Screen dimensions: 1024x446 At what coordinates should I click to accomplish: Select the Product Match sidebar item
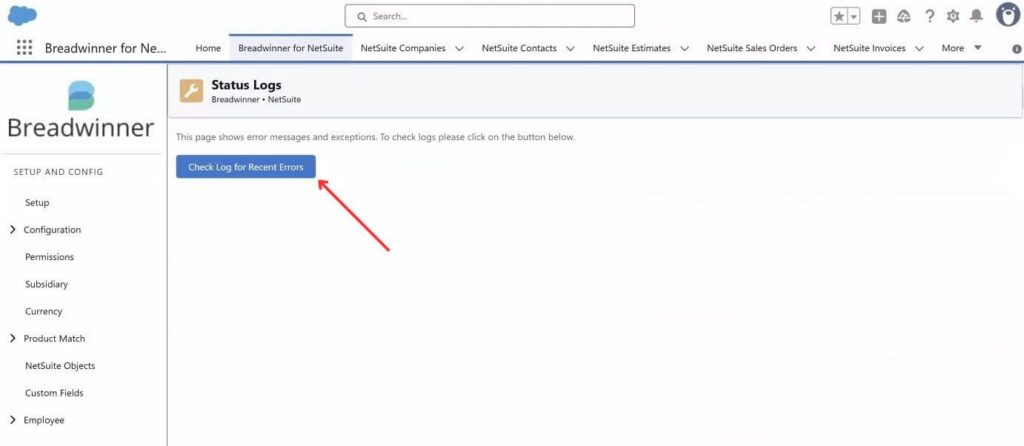(54, 338)
